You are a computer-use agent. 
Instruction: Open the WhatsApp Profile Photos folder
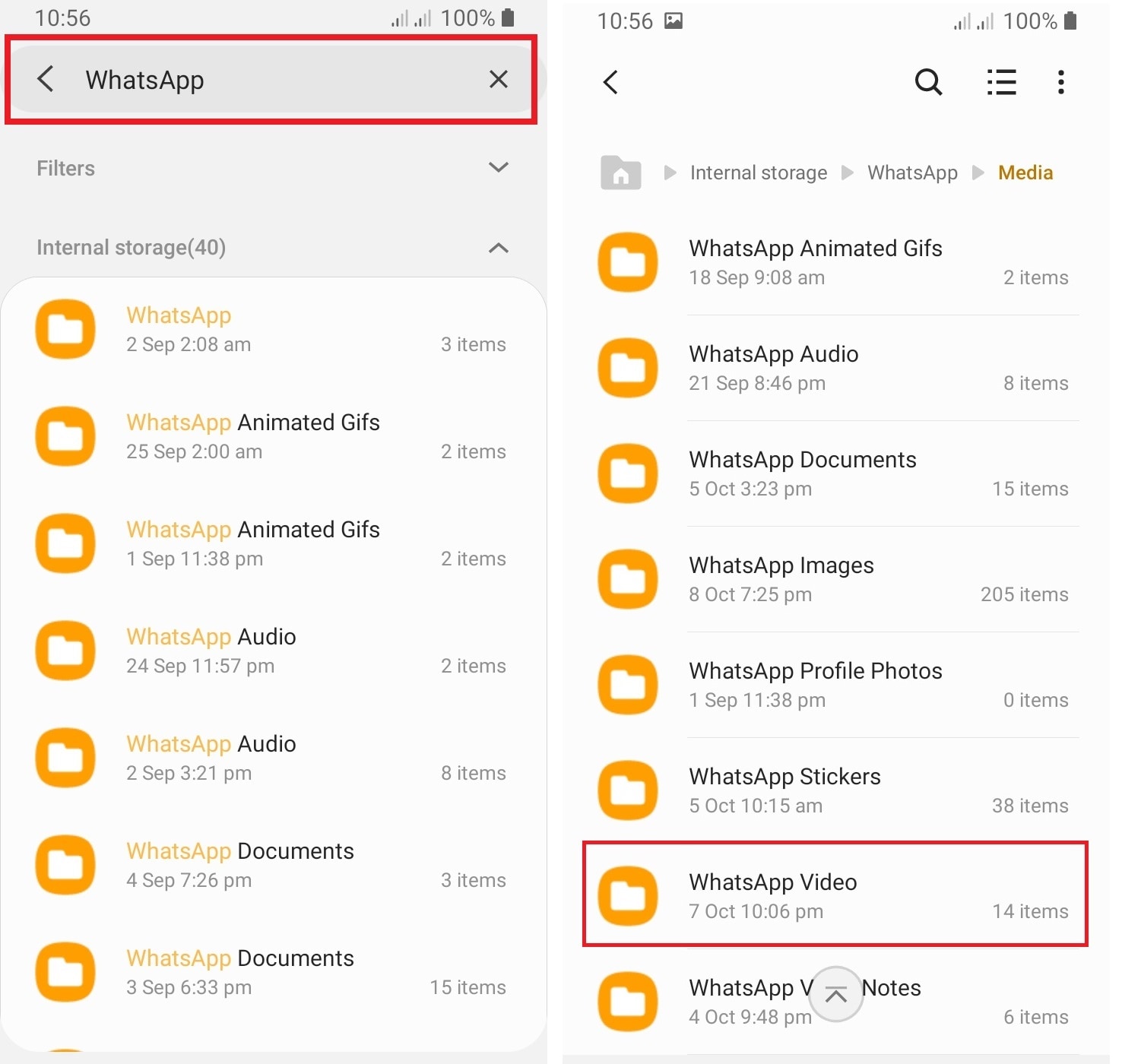coord(835,685)
